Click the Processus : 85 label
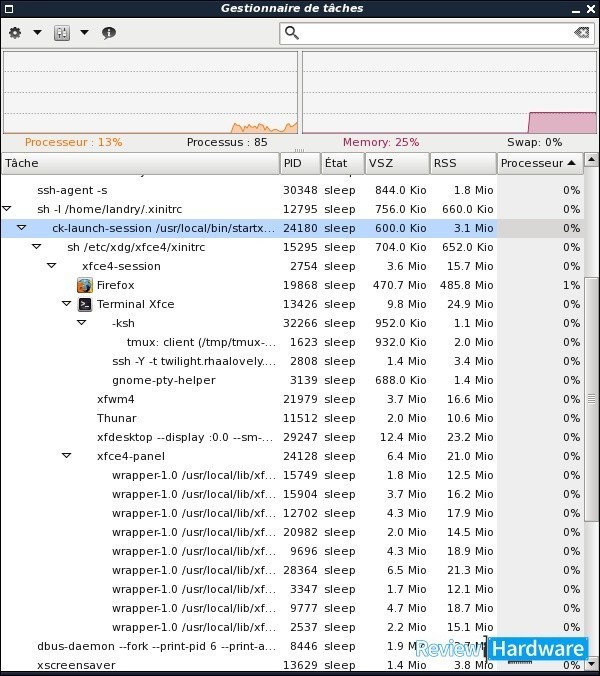This screenshot has width=600, height=676. 227,142
